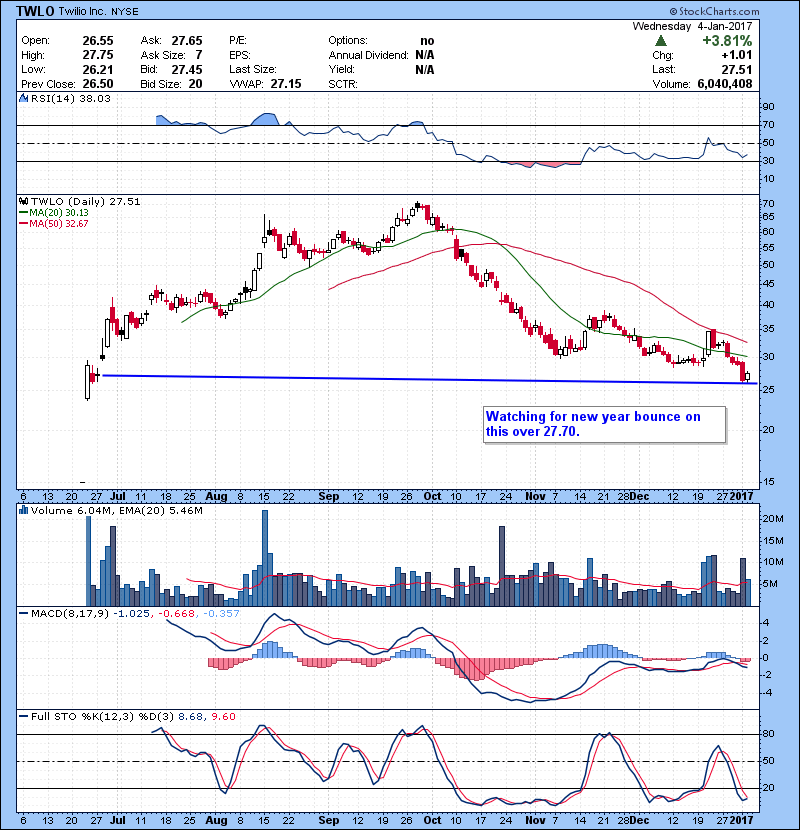Viewport: 800px width, 830px height.
Task: Click the green MA(20) 30.13 legend entry
Action: (54, 212)
